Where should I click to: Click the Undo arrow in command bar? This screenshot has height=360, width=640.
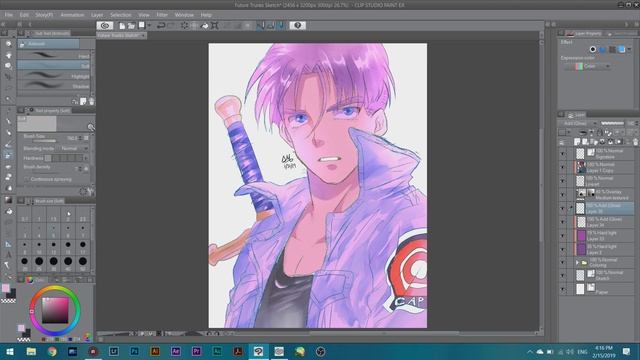point(161,25)
